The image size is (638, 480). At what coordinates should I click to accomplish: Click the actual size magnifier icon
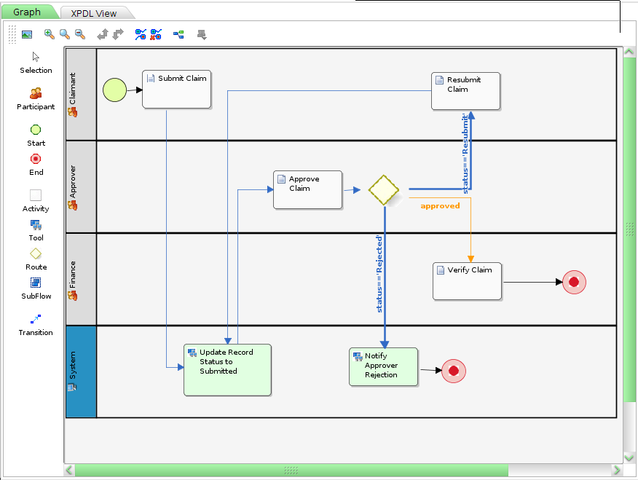pos(65,34)
